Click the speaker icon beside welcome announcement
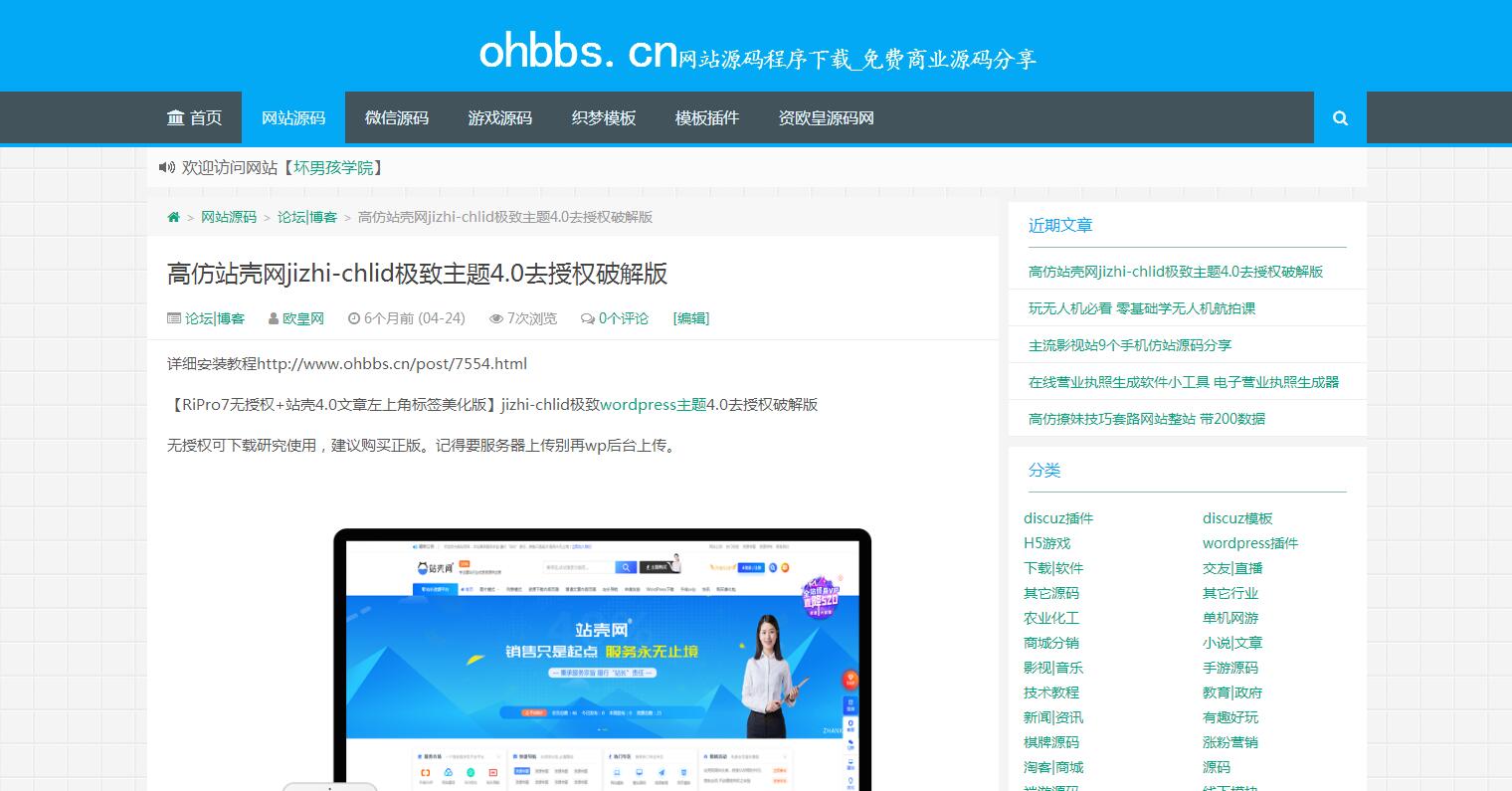The image size is (1512, 791). click(x=166, y=167)
